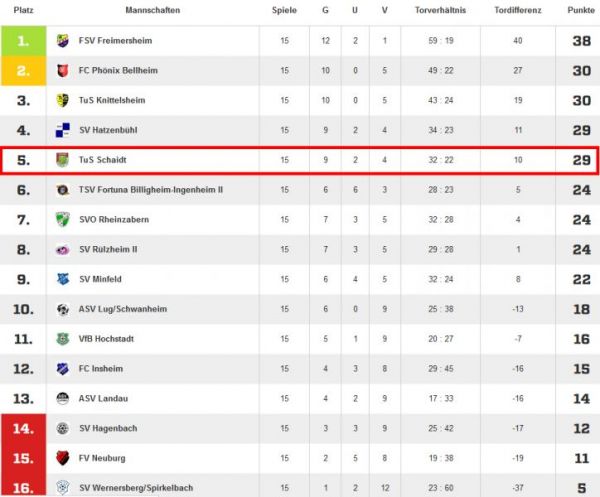Click the Mannschaften column header
Viewport: 600px width, 497px height.
pyautogui.click(x=153, y=10)
